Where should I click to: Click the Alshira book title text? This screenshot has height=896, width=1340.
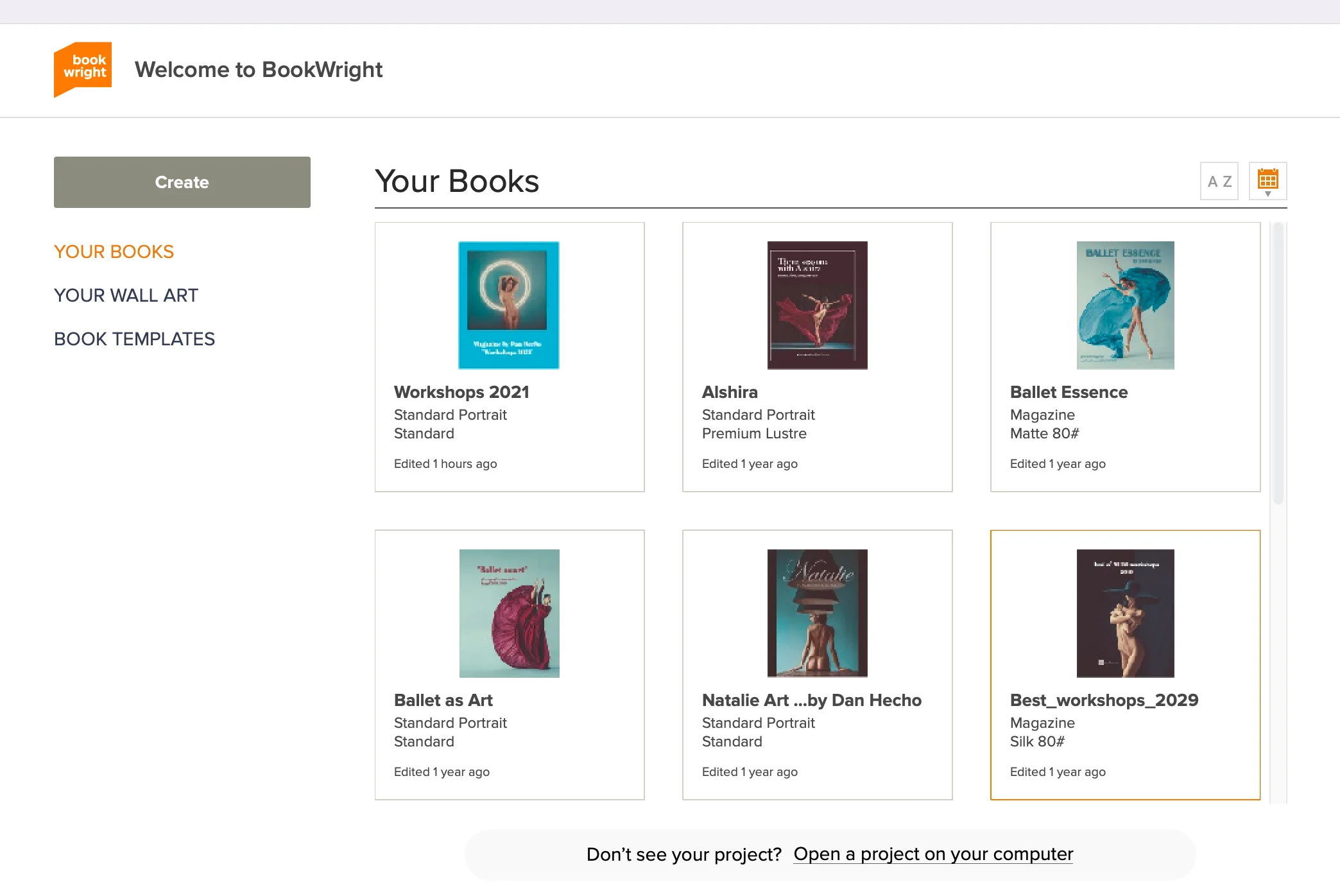pyautogui.click(x=730, y=392)
